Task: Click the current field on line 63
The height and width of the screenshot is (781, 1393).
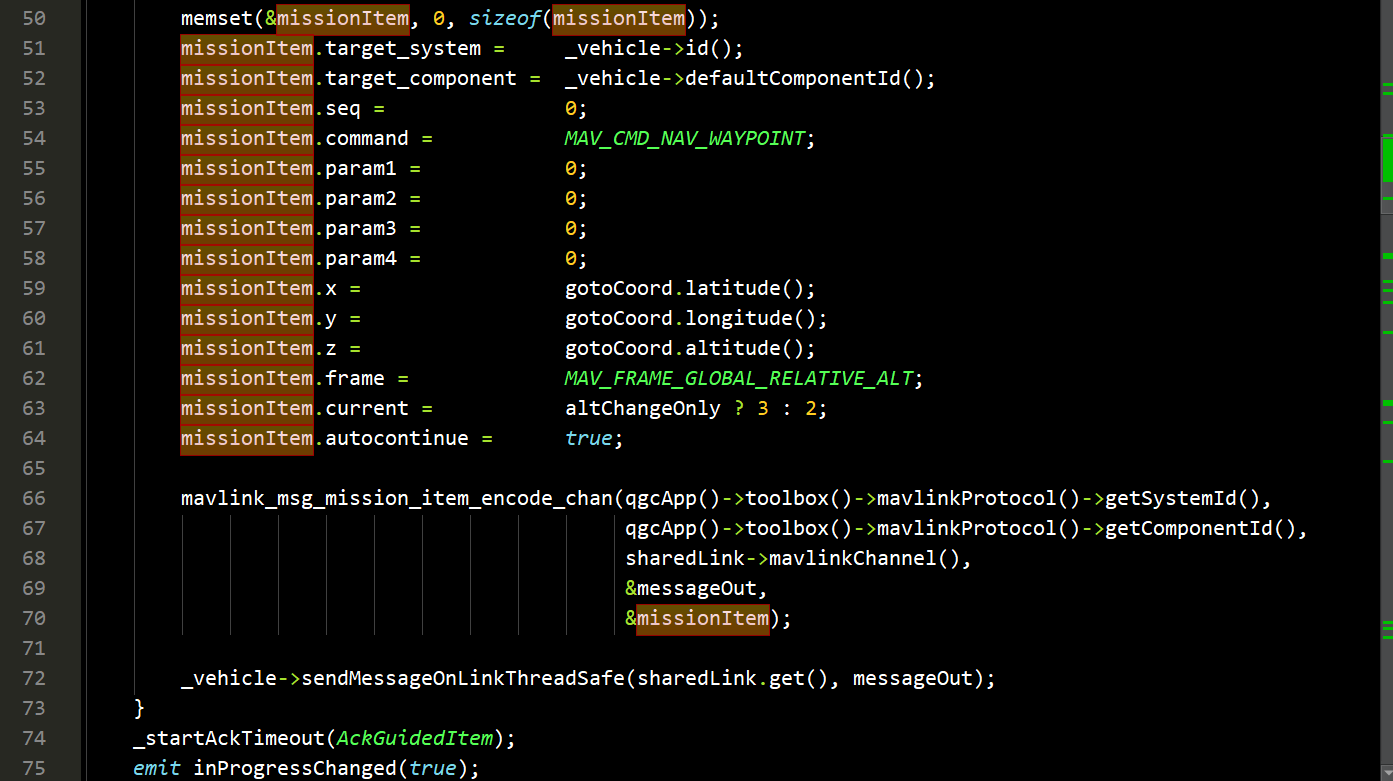Action: 367,408
